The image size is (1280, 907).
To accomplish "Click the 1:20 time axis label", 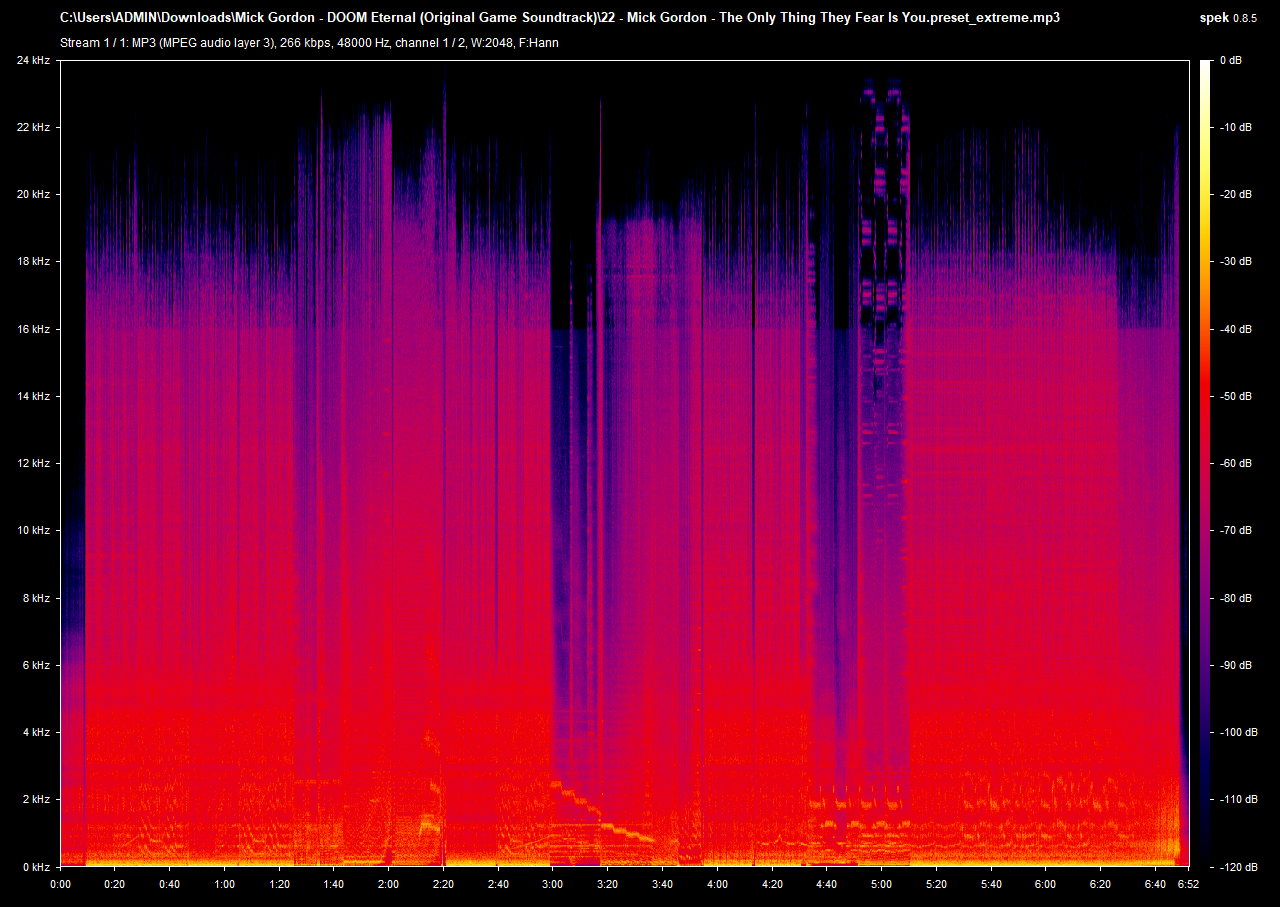I will click(x=279, y=885).
